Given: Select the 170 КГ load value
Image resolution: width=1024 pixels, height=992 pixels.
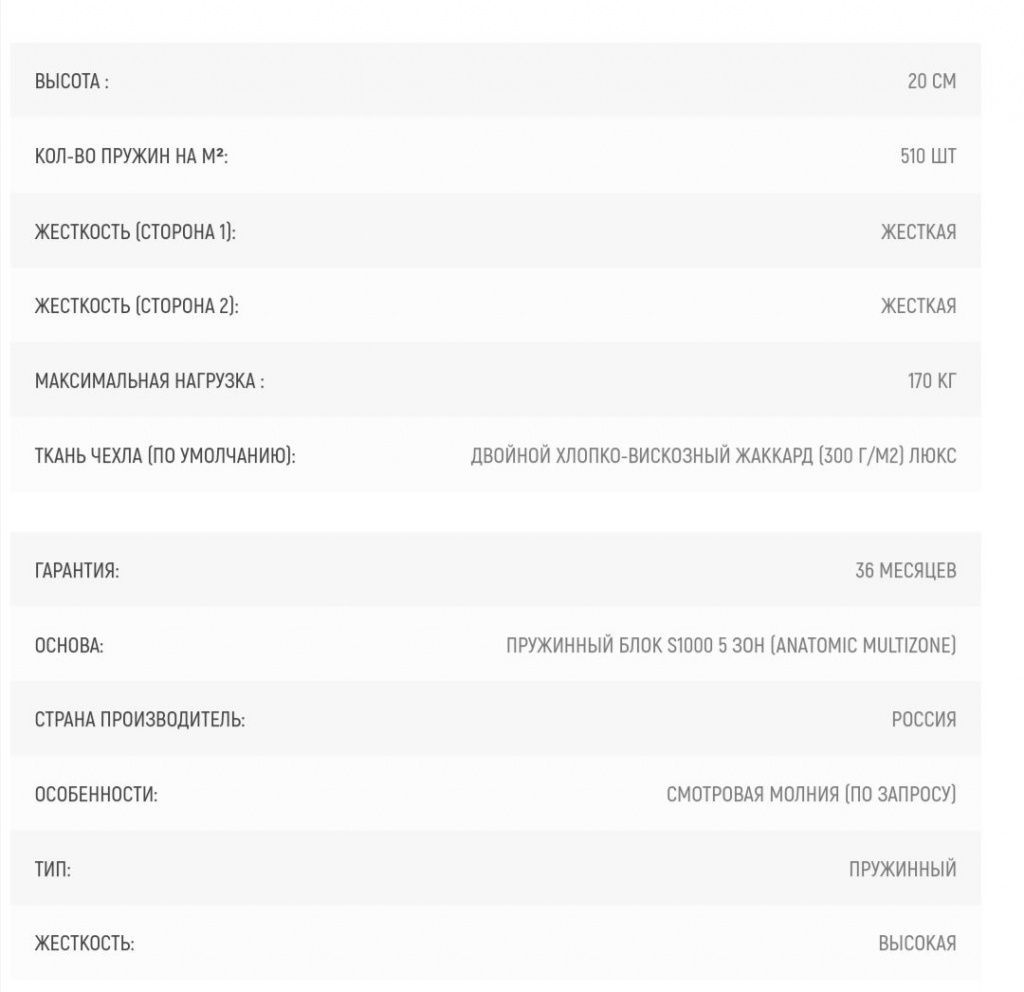Looking at the screenshot, I should [x=931, y=381].
